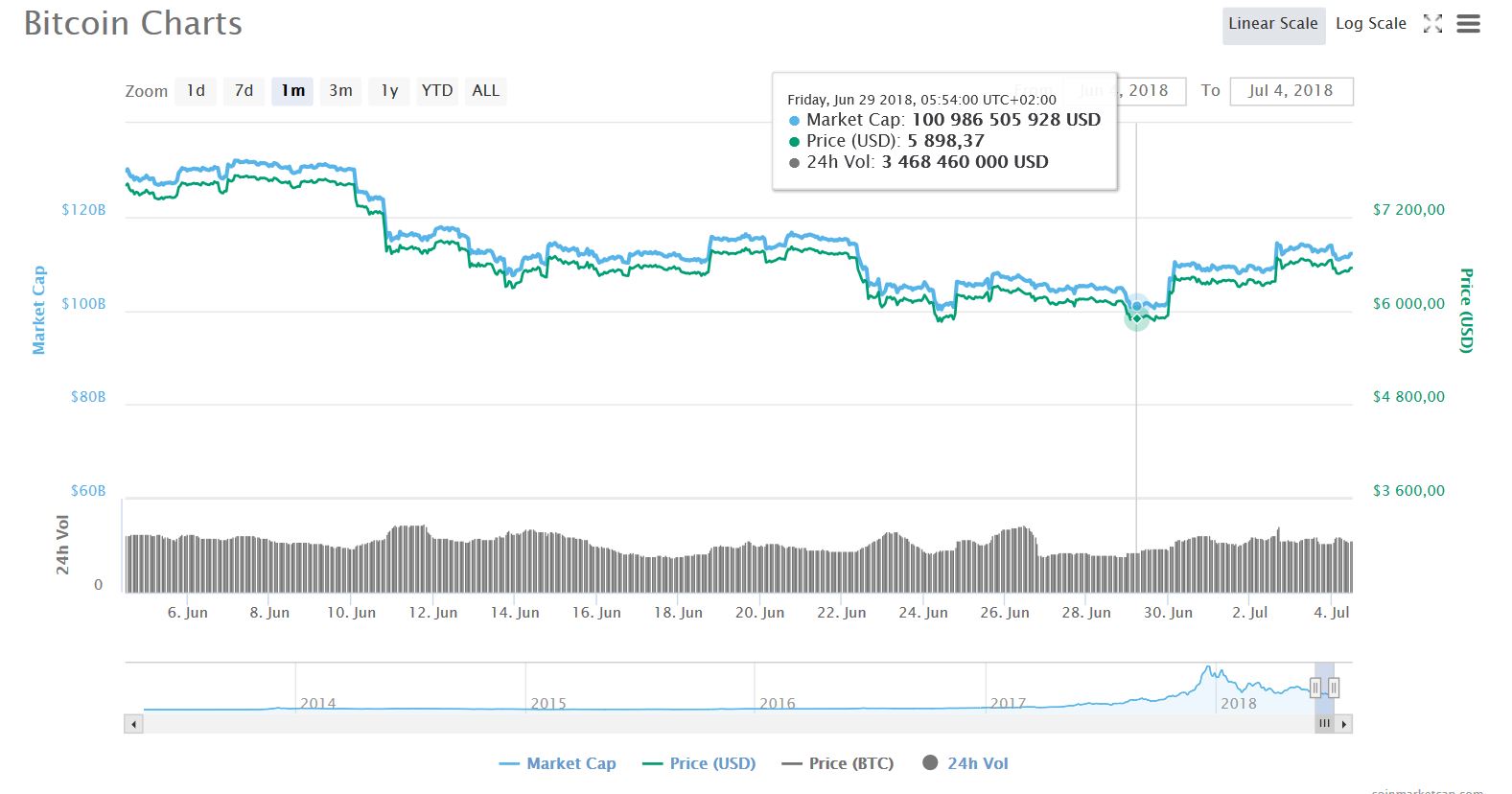Click the 'Bitcoin Charts' heading
The width and height of the screenshot is (1512, 794).
[x=133, y=24]
